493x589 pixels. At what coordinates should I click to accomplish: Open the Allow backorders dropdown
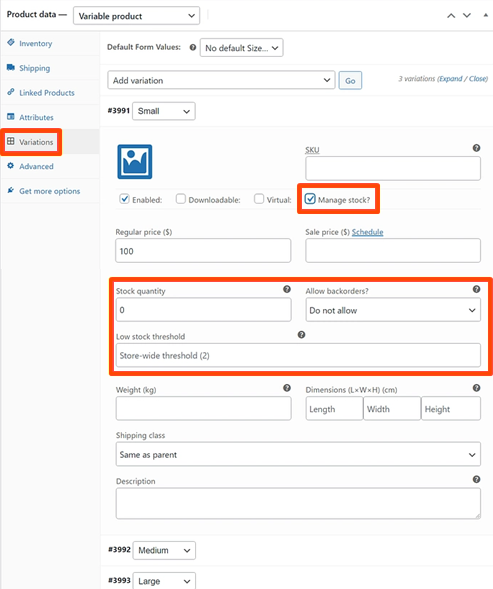coord(393,310)
